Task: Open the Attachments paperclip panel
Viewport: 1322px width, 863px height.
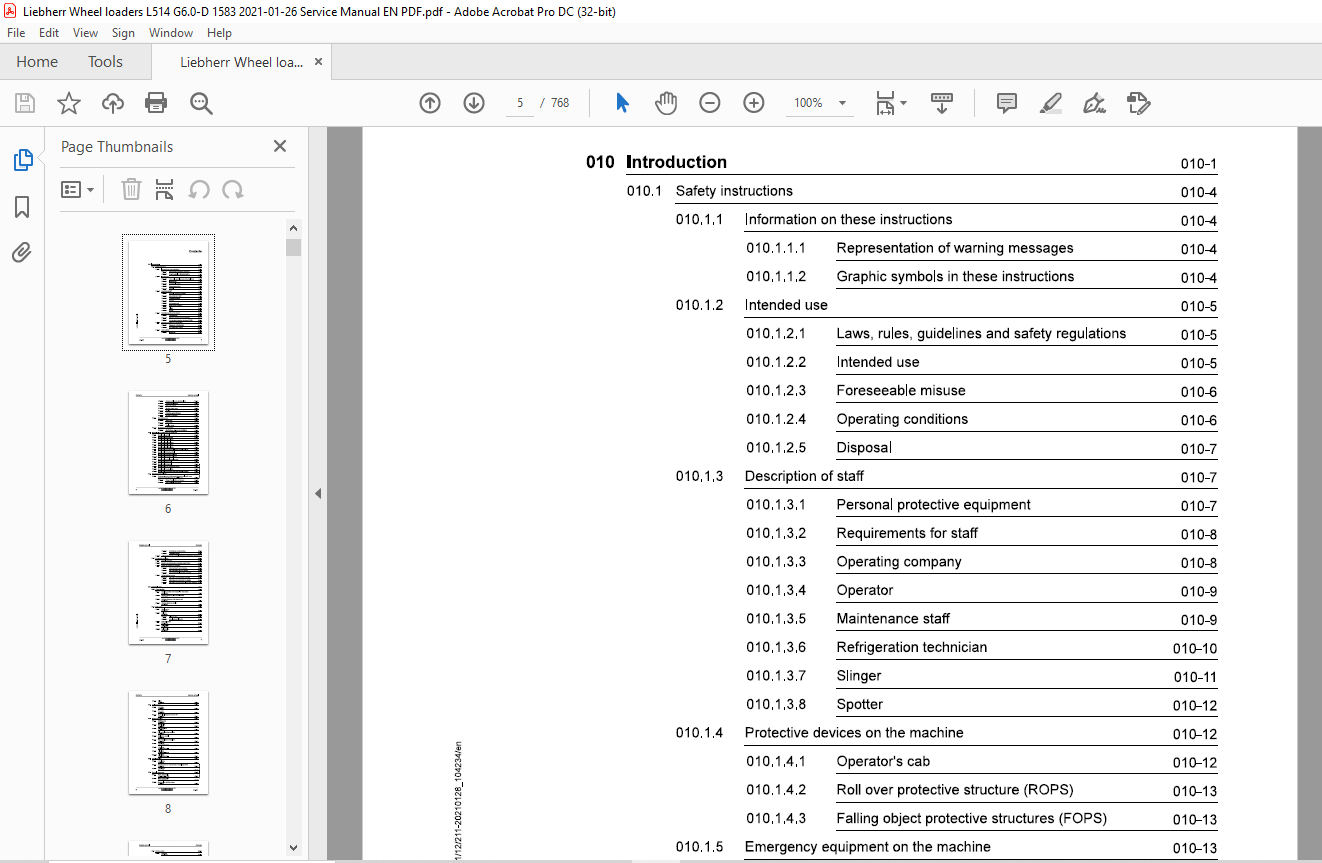Action: pyautogui.click(x=22, y=253)
